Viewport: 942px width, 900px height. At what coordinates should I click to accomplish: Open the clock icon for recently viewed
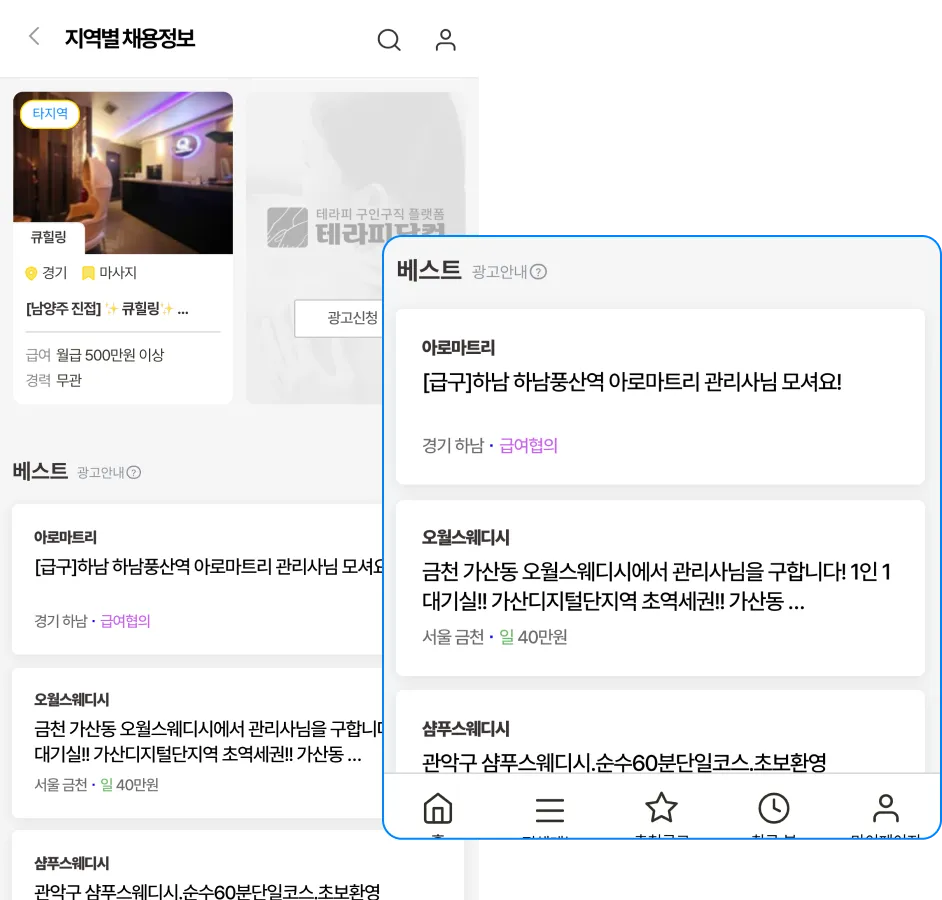coord(773,809)
